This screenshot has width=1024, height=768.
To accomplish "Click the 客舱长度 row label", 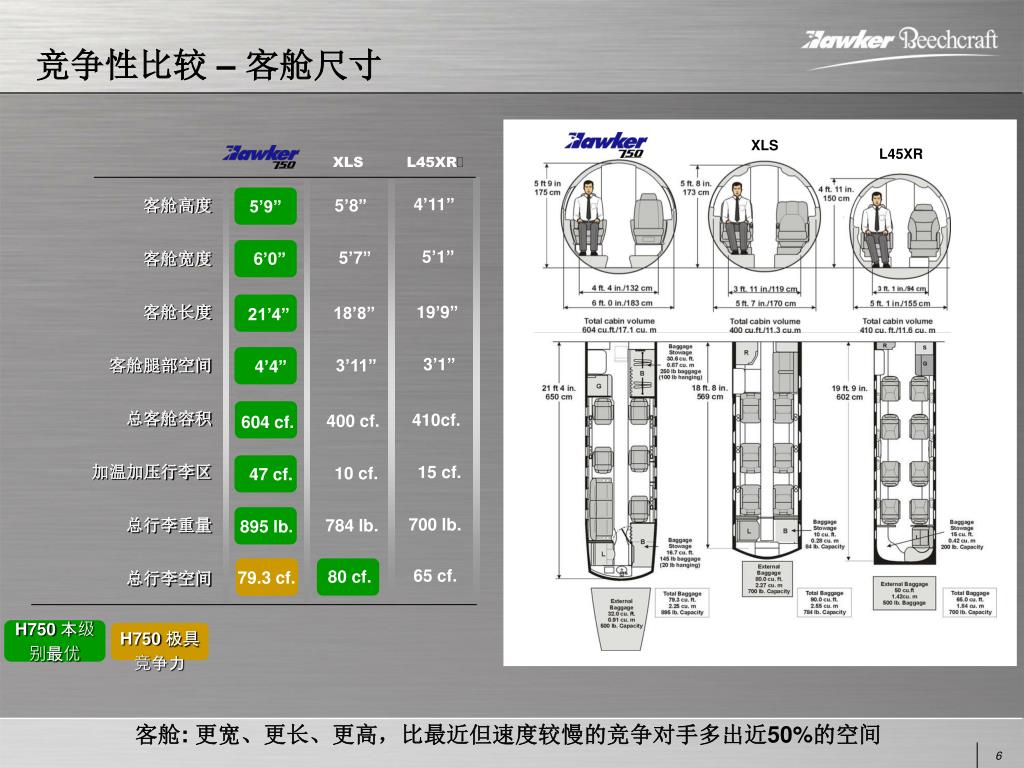I will 178,312.
